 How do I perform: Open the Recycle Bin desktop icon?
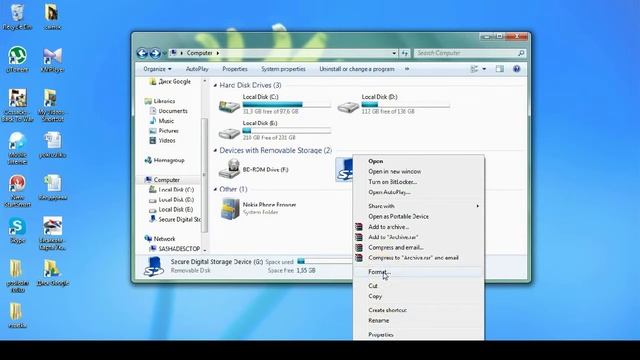click(17, 13)
